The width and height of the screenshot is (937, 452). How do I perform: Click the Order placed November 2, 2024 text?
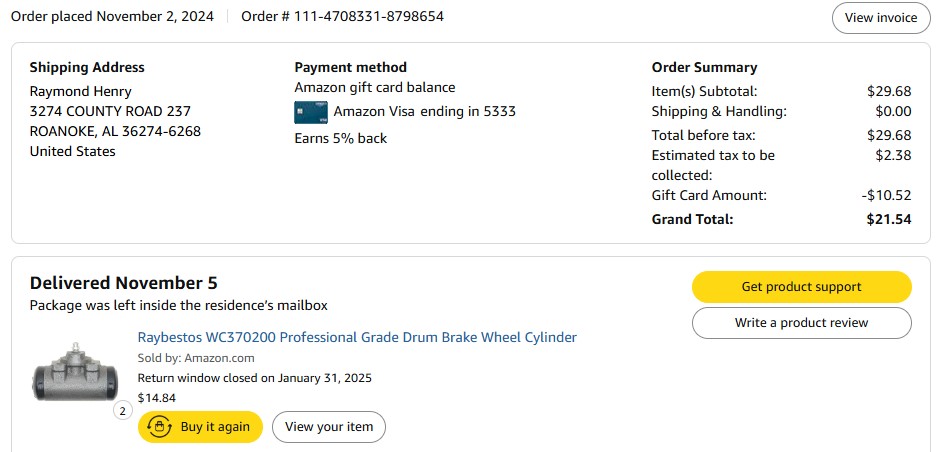(x=112, y=16)
